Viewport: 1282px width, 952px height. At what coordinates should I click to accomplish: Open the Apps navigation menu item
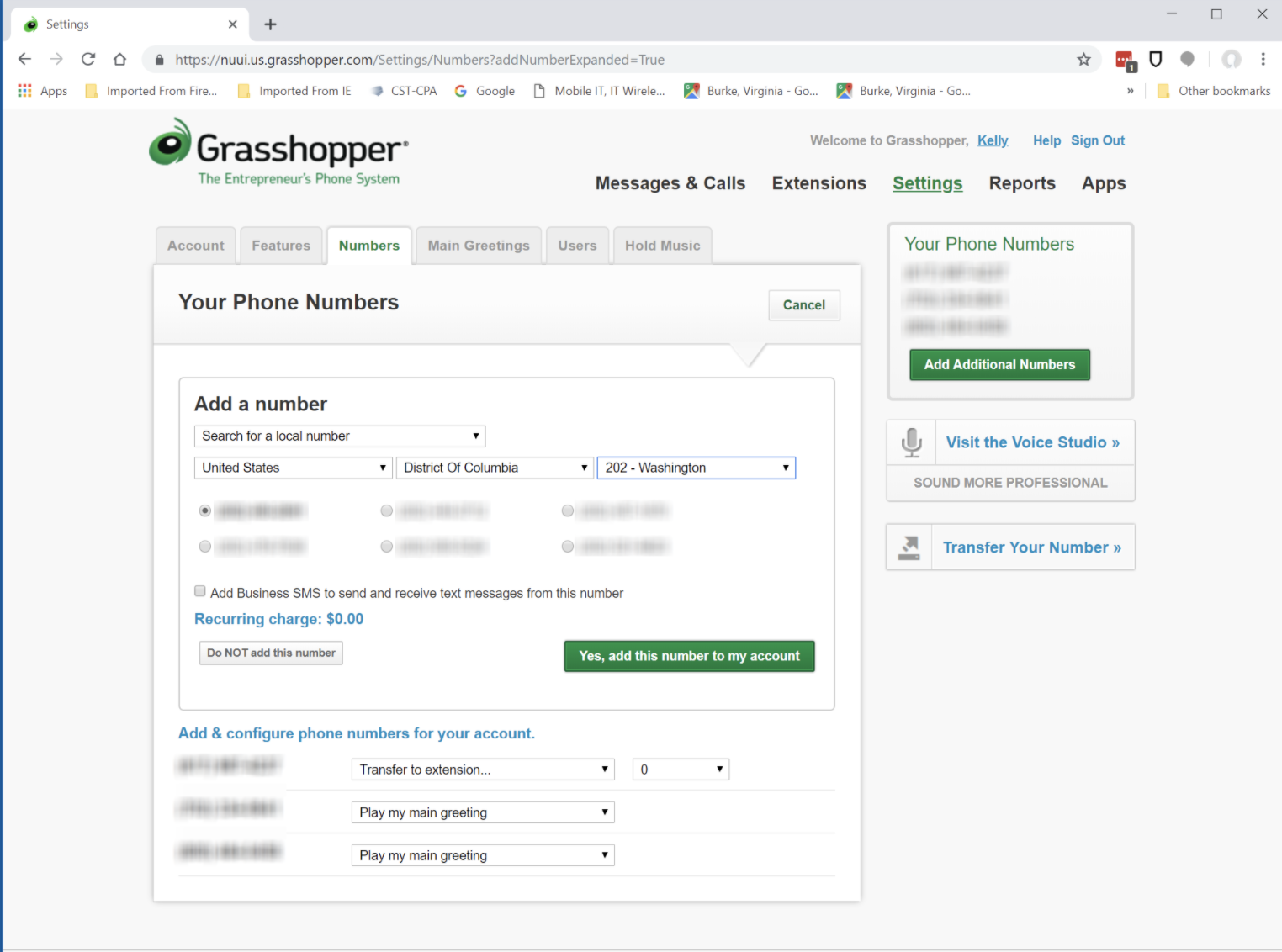(x=1104, y=183)
